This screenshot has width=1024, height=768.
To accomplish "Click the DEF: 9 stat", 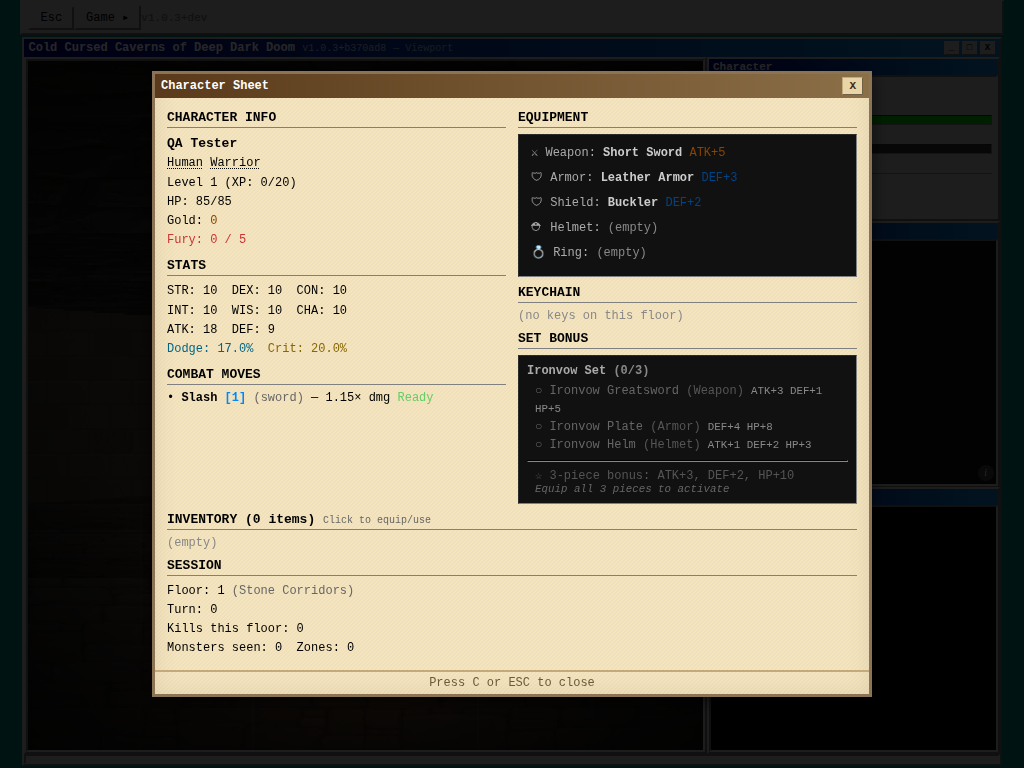I will point(253,329).
